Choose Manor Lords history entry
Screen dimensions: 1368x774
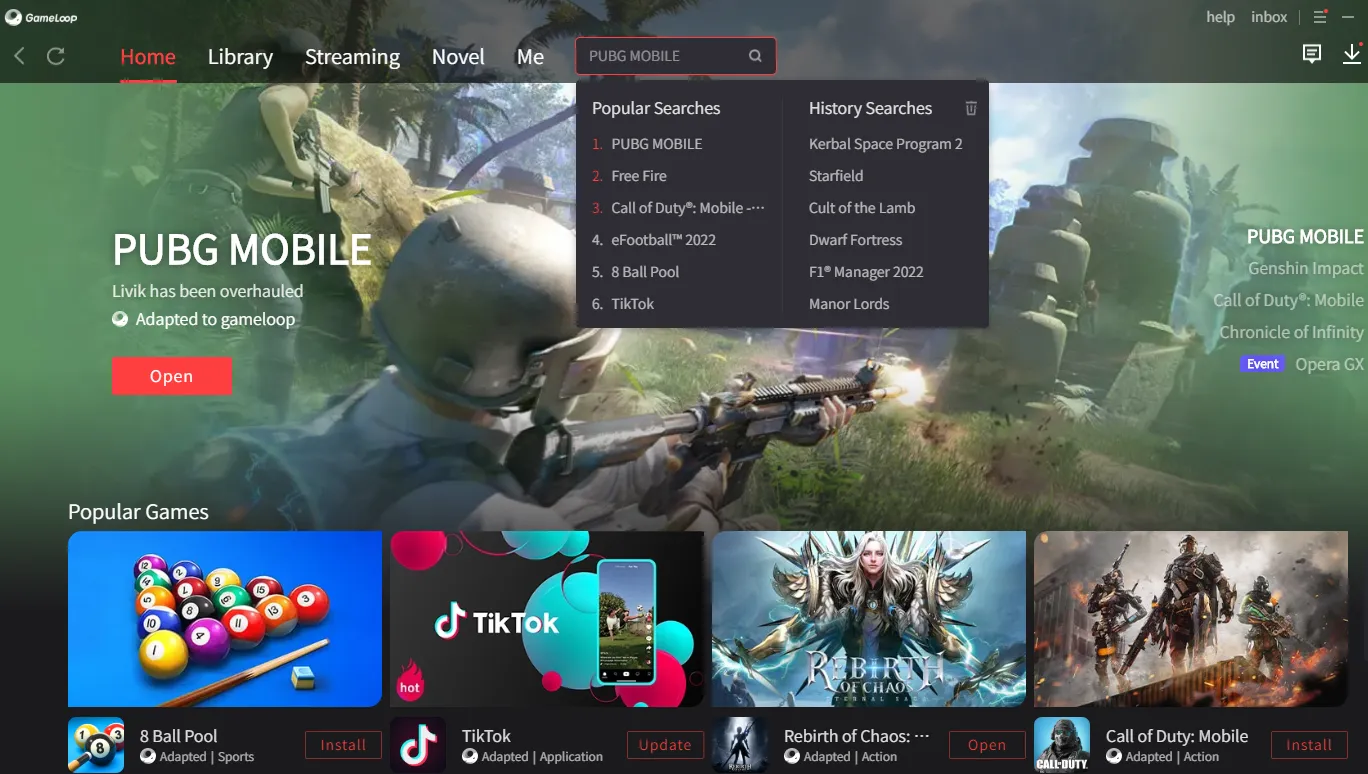click(x=849, y=304)
